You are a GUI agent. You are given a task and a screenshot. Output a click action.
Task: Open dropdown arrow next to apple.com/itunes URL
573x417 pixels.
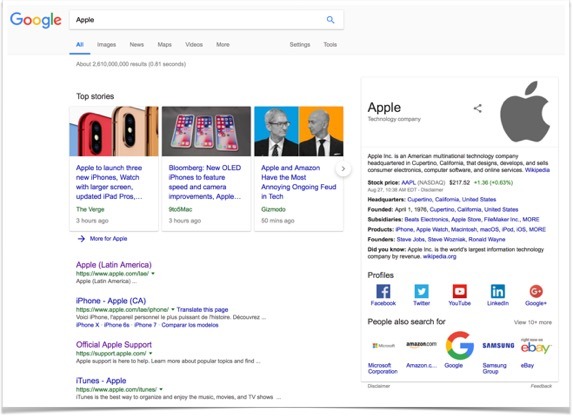pos(161,389)
